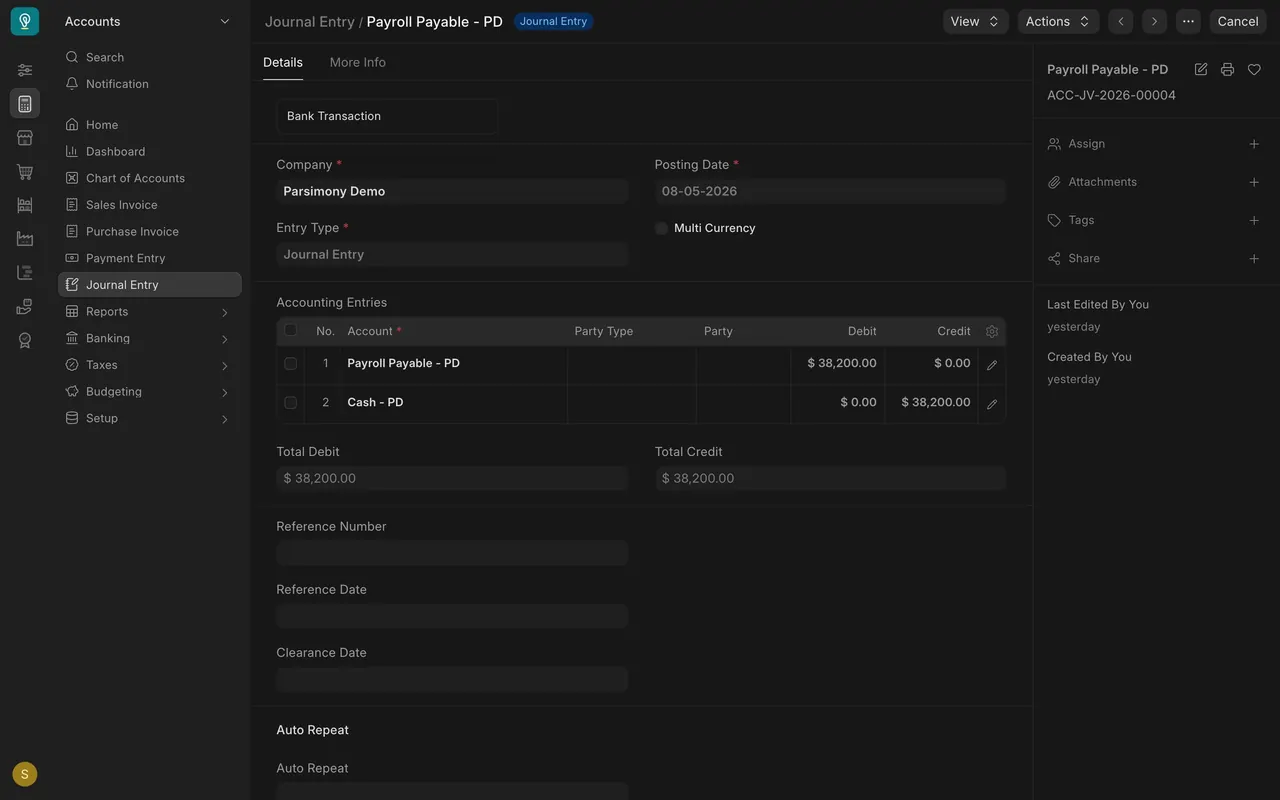Screen dimensions: 1280x800
Task: Expand Reports submenu
Action: point(224,312)
